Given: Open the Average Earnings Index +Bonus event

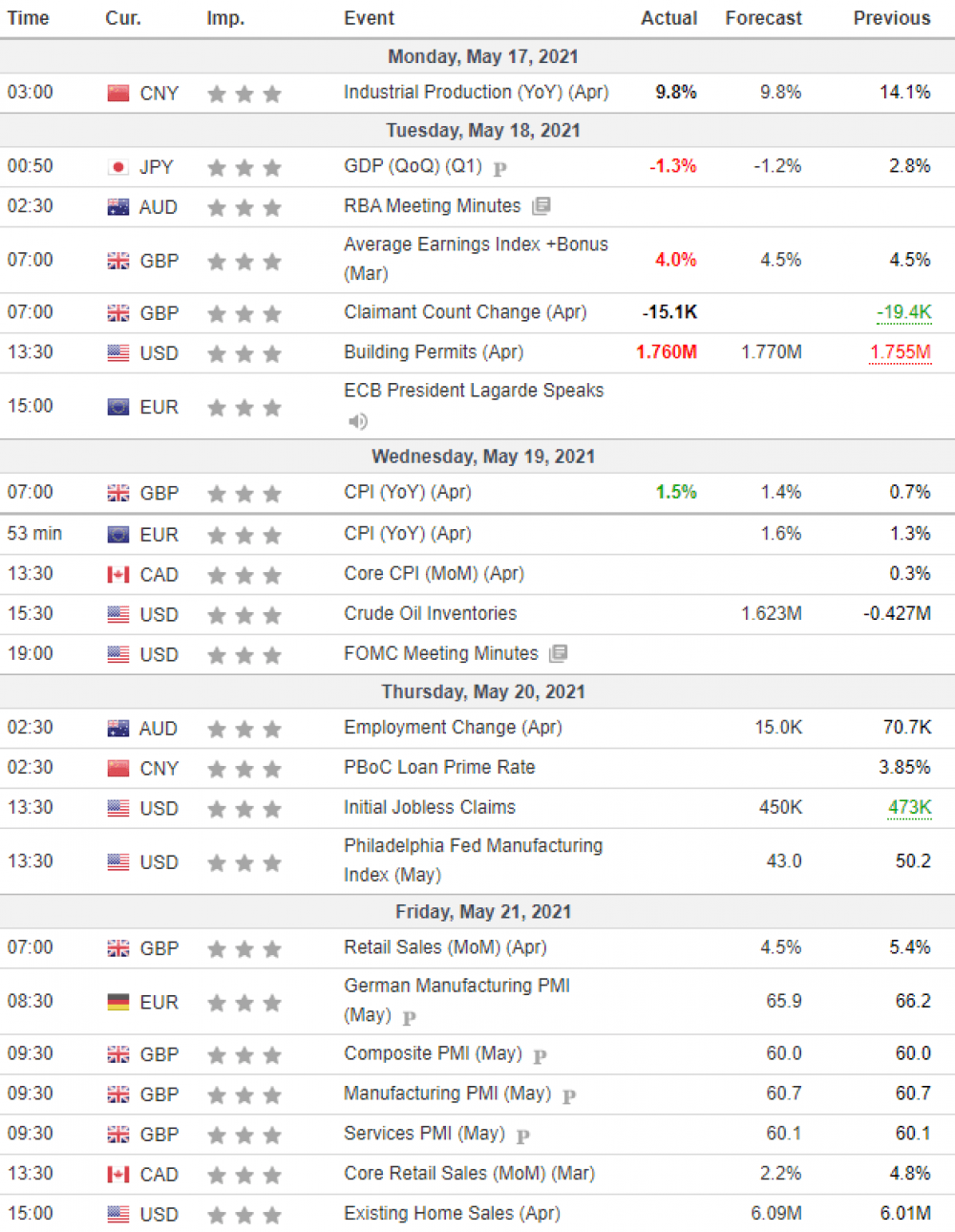Looking at the screenshot, I should [476, 259].
